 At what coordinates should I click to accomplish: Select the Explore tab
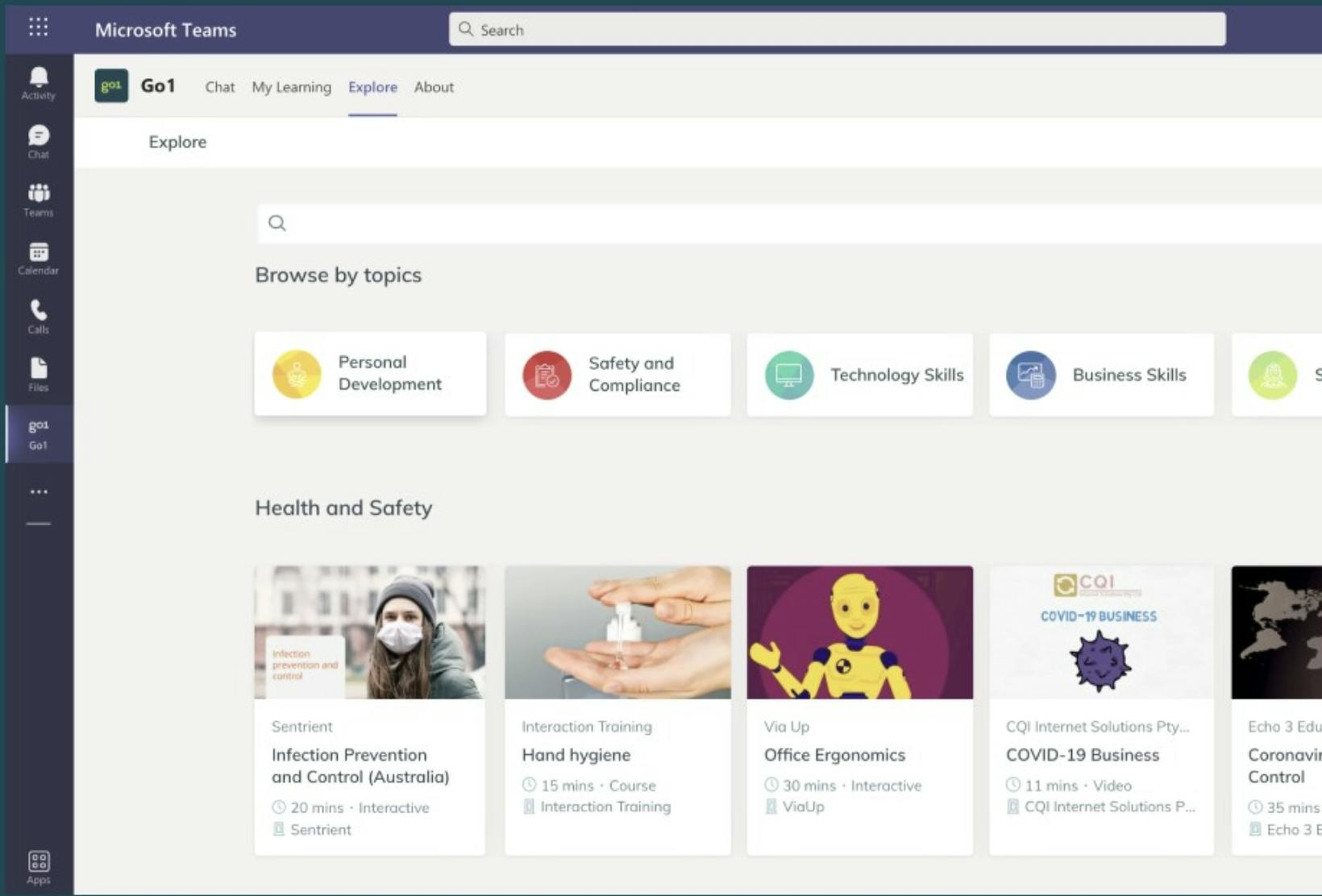(372, 87)
